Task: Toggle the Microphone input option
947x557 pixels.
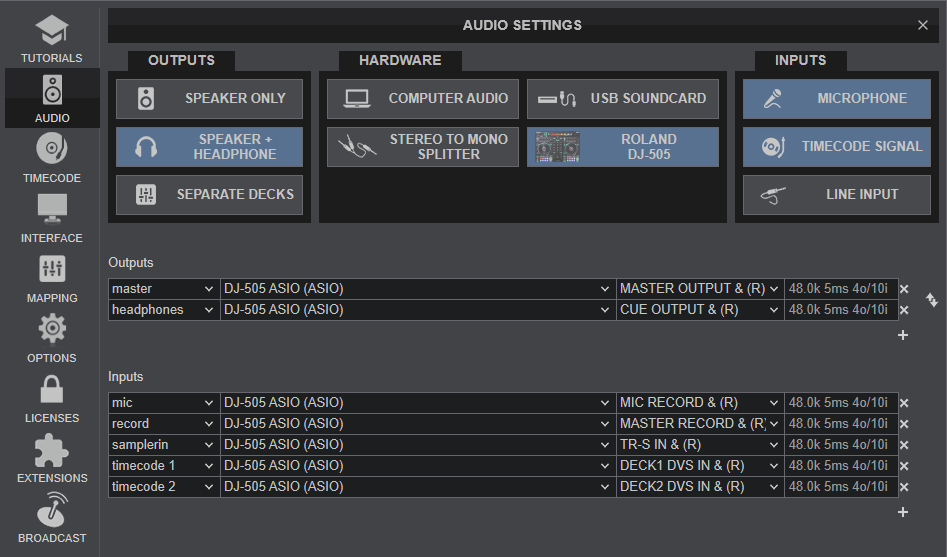Action: click(x=836, y=98)
